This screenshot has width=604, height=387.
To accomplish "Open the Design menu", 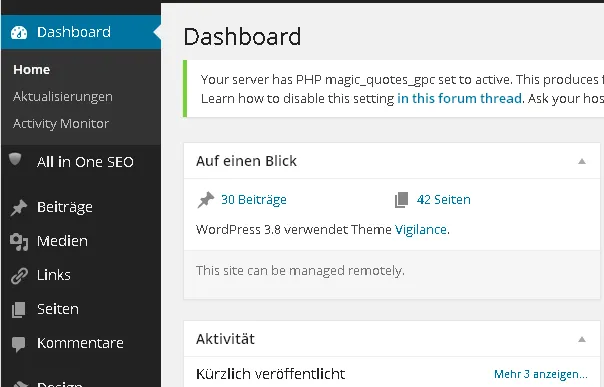I will pyautogui.click(x=60, y=384).
